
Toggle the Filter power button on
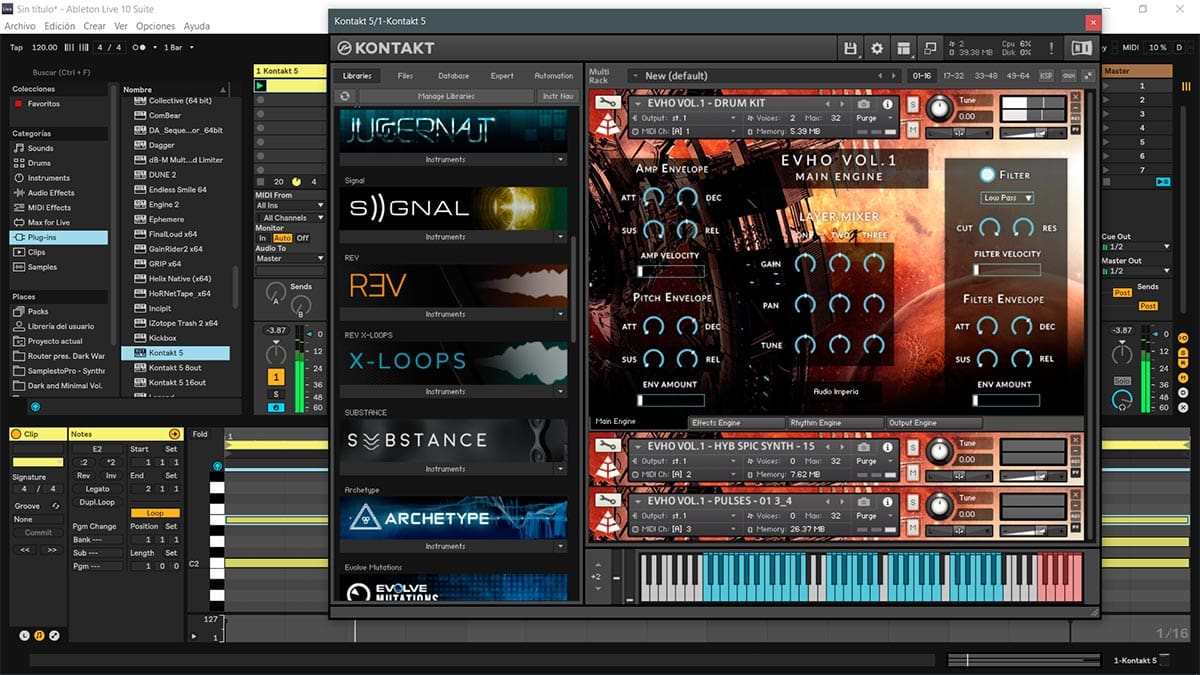click(x=987, y=174)
